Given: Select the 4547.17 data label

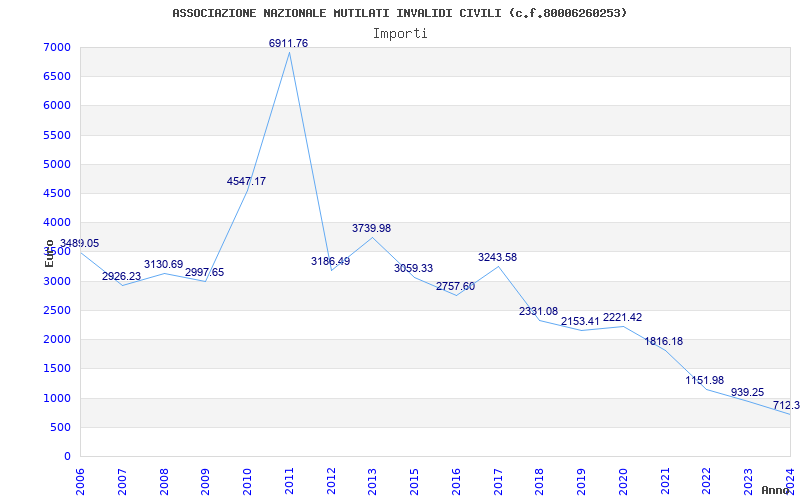Looking at the screenshot, I should (246, 181).
